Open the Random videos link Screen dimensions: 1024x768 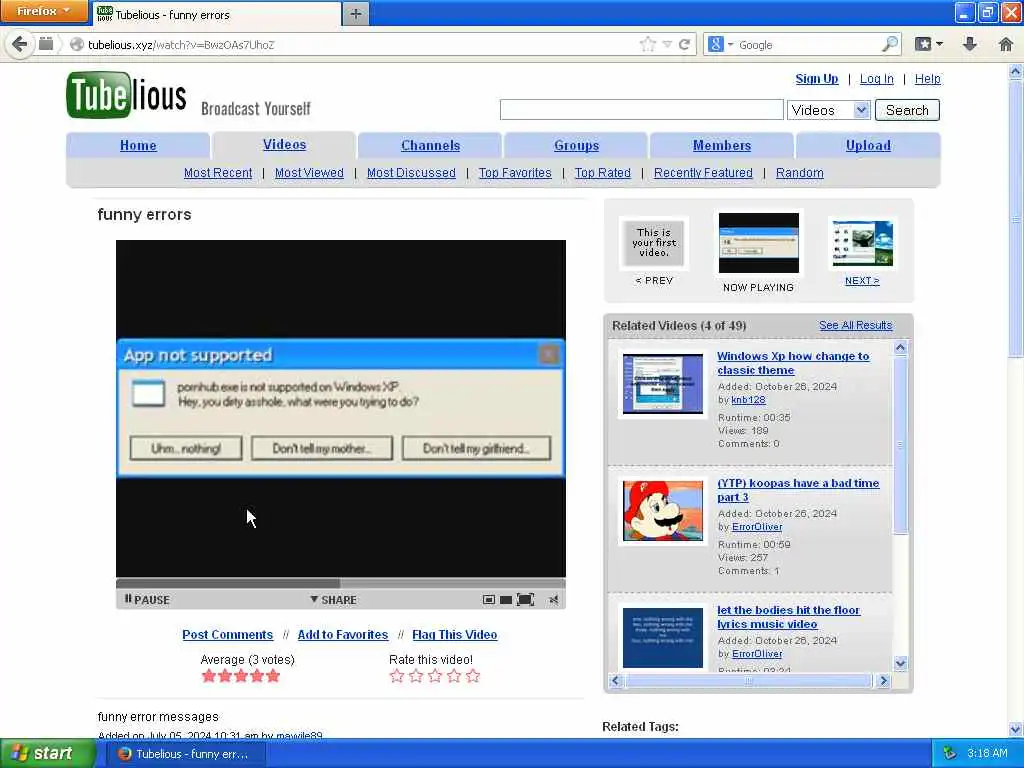click(799, 172)
